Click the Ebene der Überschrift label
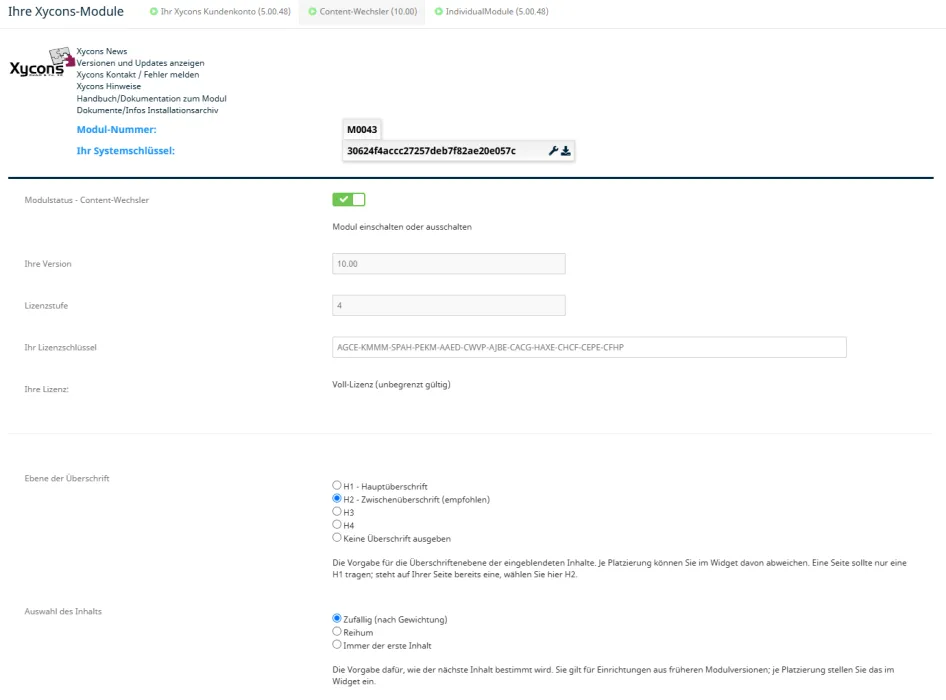This screenshot has height=700, width=946. point(67,479)
